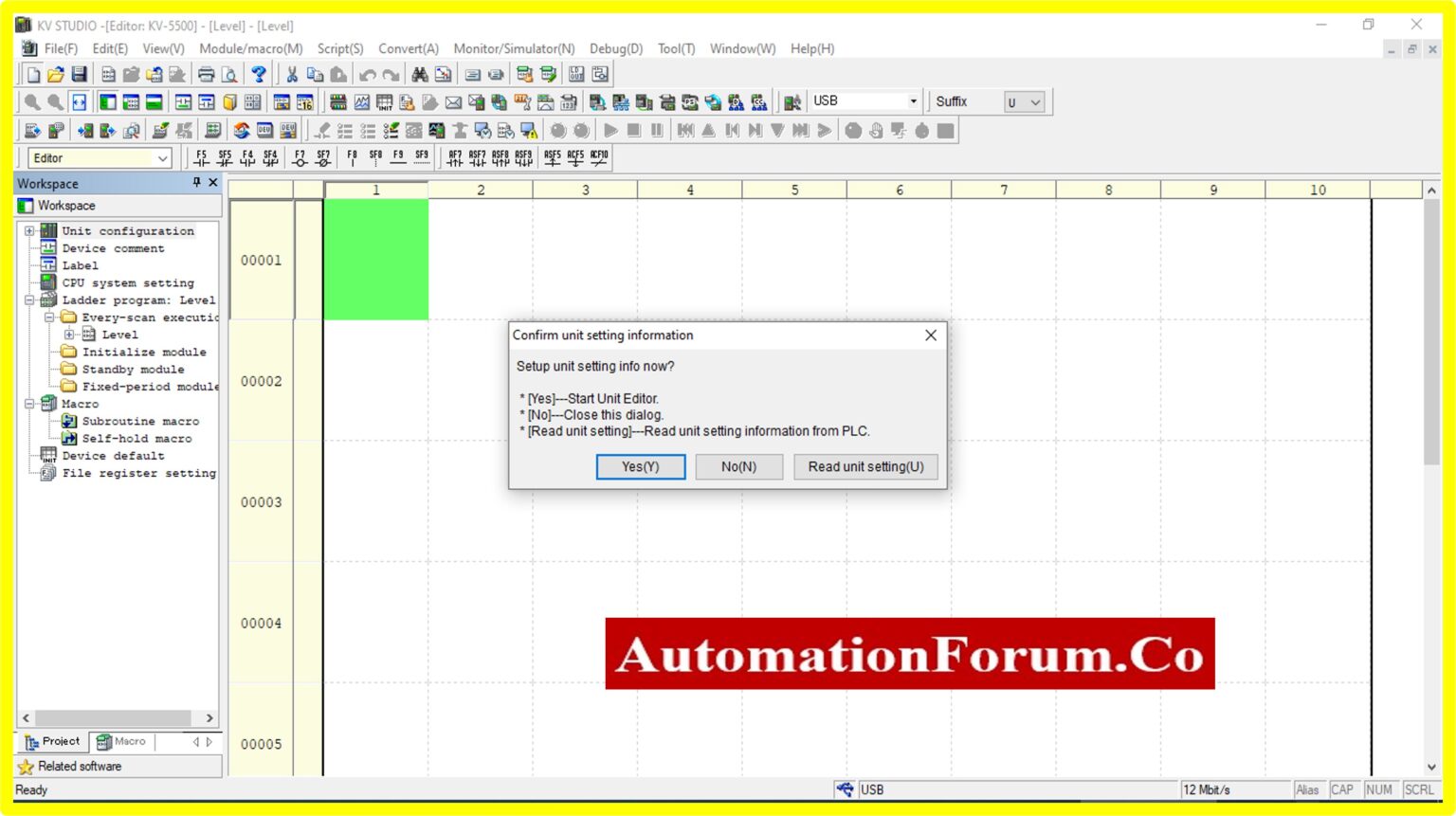
Task: Select the Paste icon on the standard toolbar
Action: [x=340, y=73]
